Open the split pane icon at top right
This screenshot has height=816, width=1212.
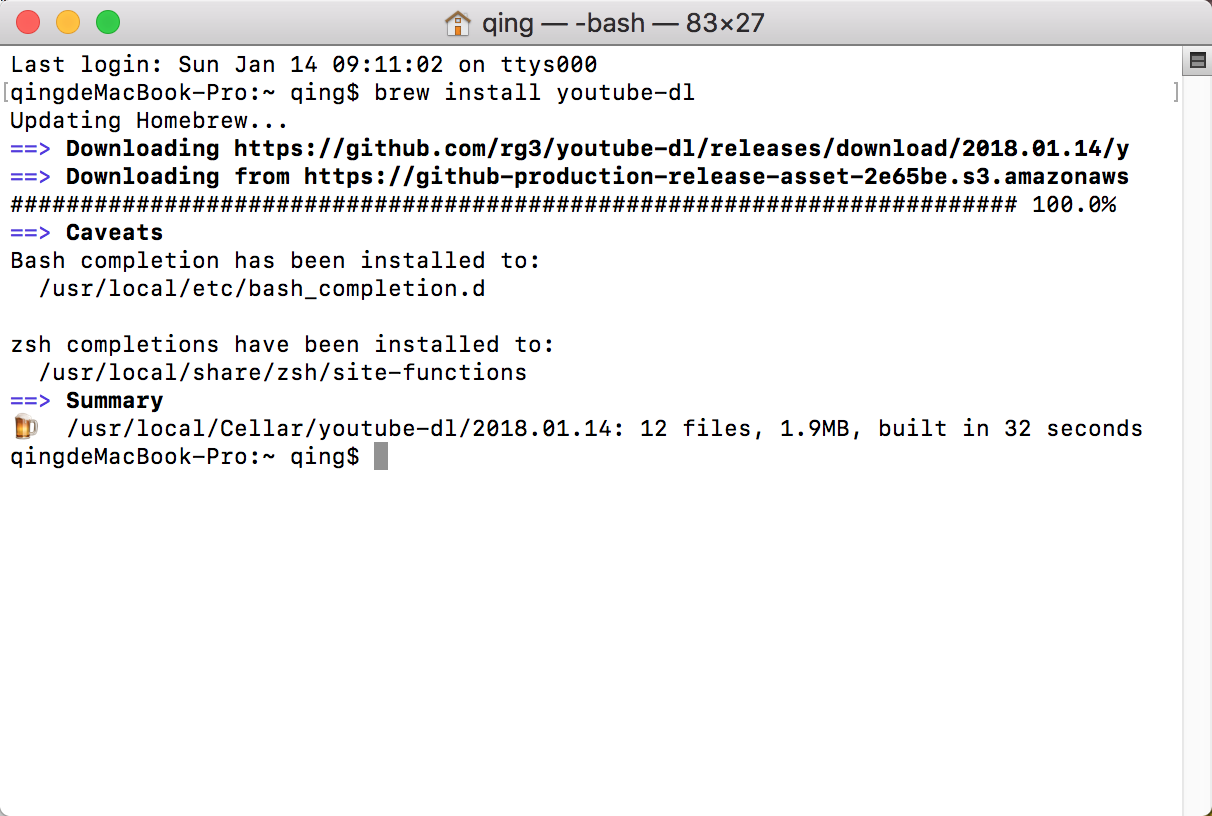click(x=1196, y=63)
